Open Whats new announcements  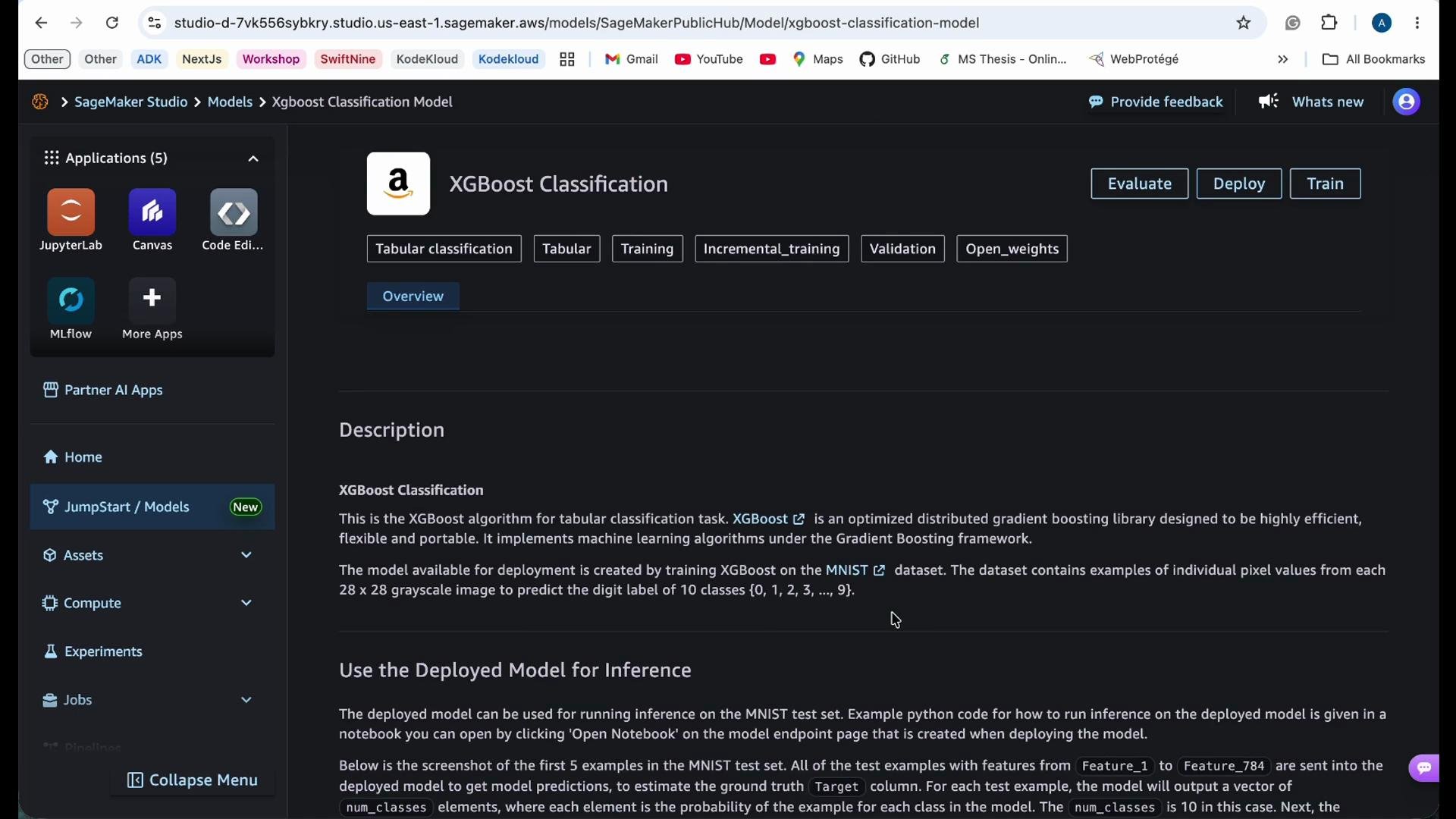pyautogui.click(x=1311, y=102)
